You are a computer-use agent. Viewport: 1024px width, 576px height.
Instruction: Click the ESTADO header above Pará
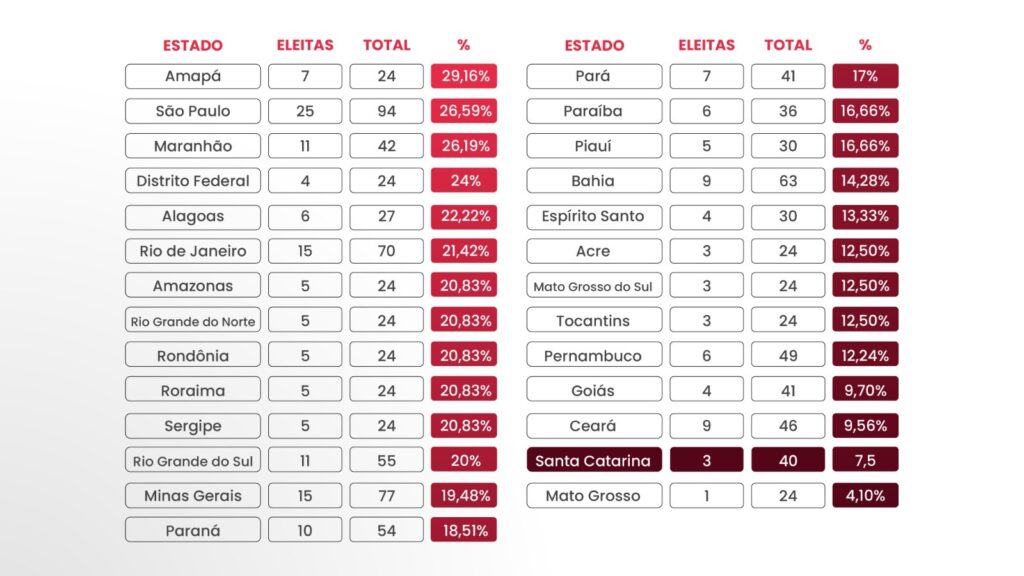pyautogui.click(x=594, y=45)
